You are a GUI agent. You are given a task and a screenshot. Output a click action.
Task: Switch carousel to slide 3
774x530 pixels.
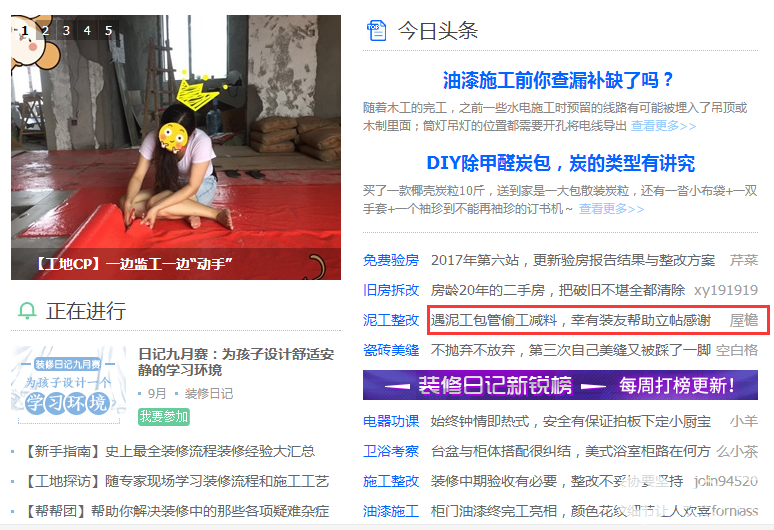click(66, 31)
